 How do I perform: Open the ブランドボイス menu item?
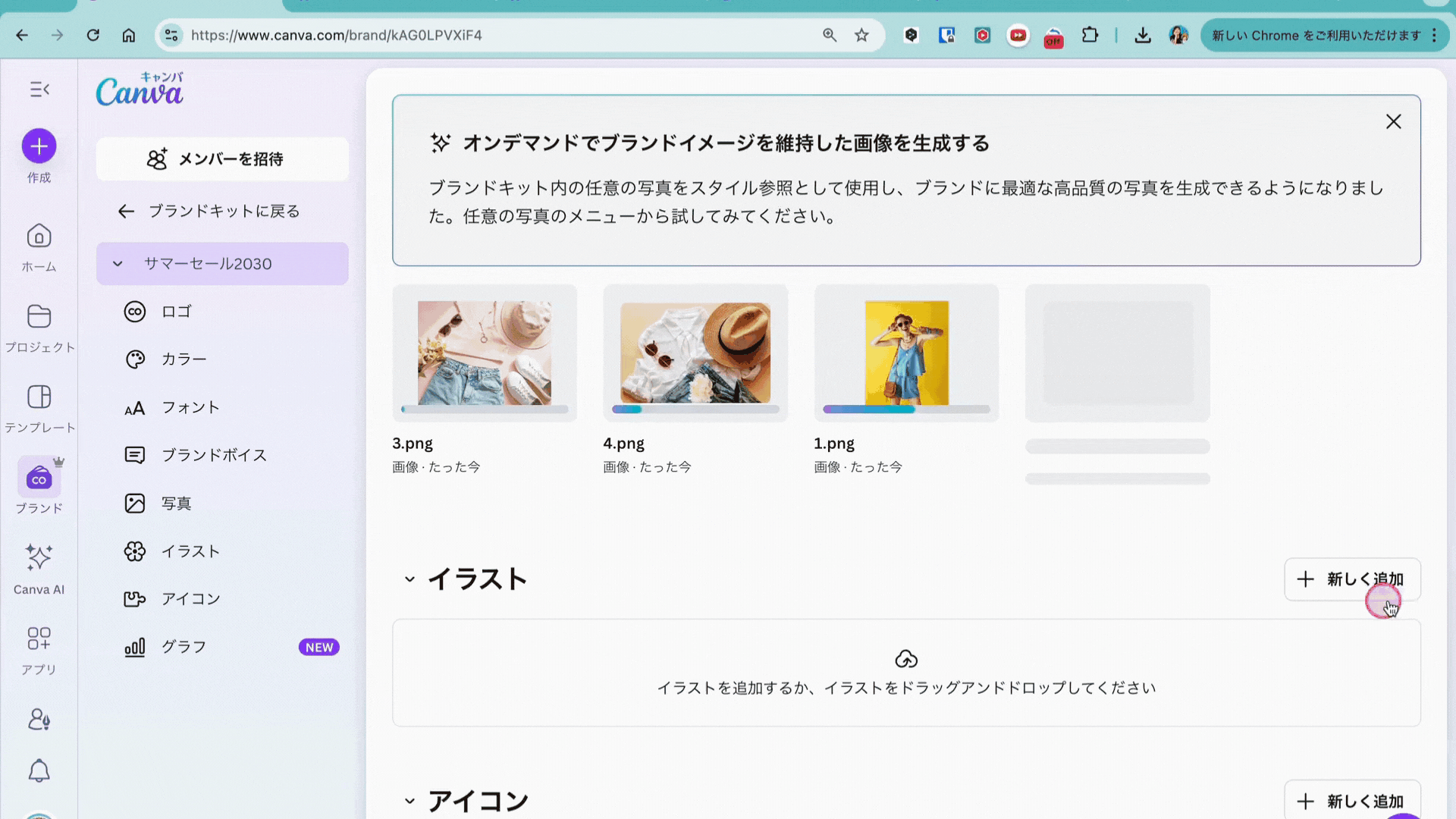[214, 455]
